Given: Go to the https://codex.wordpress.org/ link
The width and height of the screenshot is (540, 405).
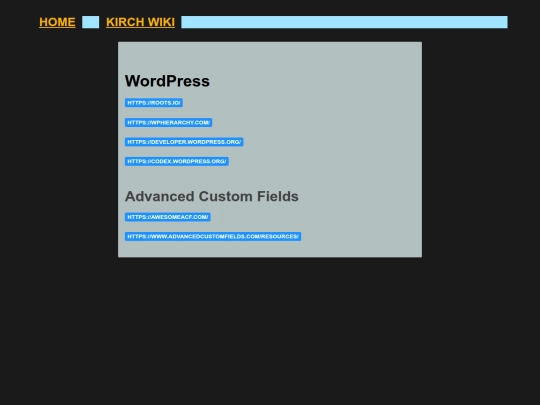Looking at the screenshot, I should coord(177,161).
